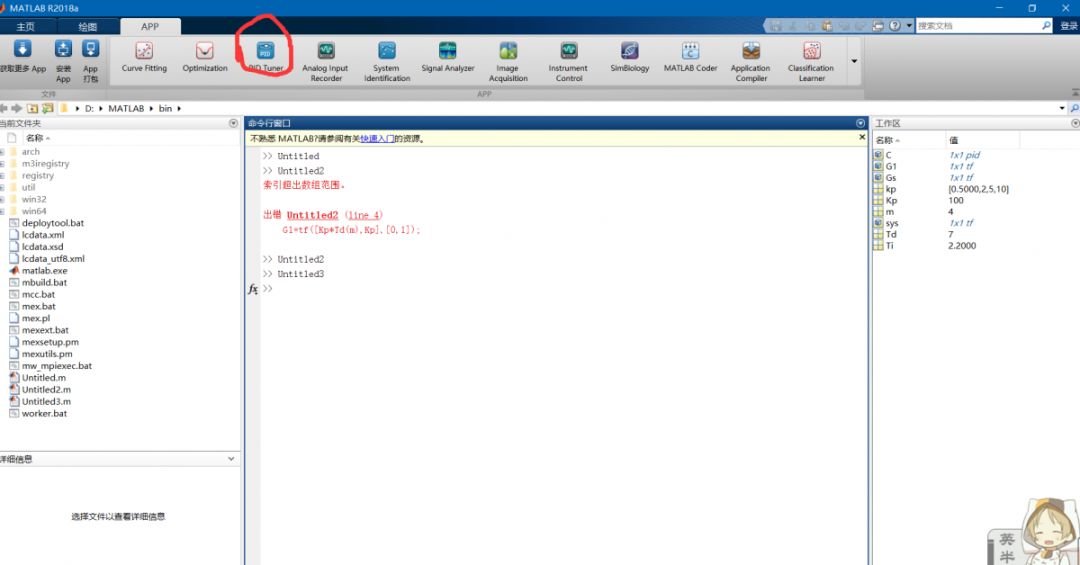Screen dimensions: 1080x565
Task: Expand the arrow after the bin path segment
Action: coord(179,108)
